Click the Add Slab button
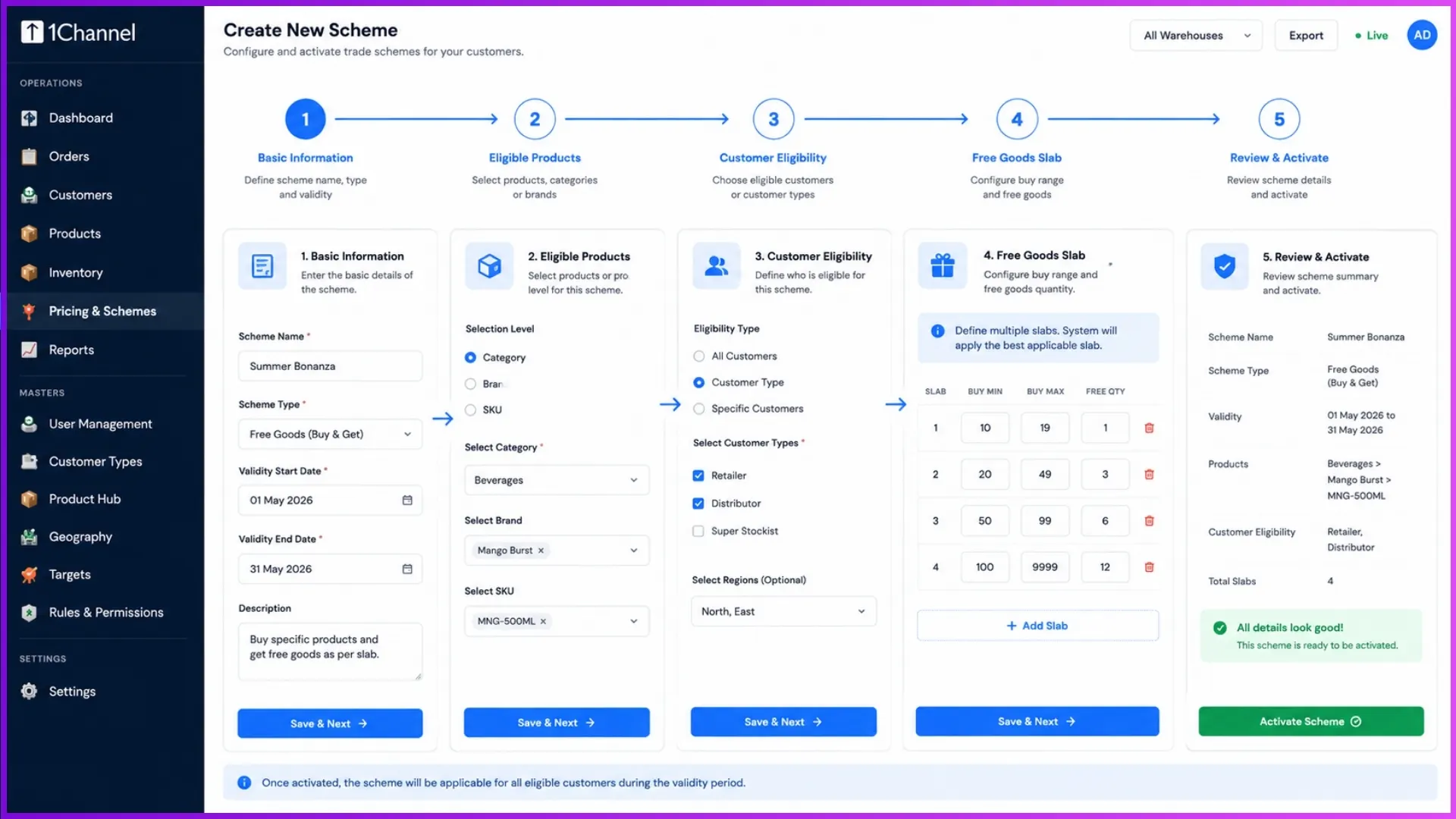 [1037, 626]
